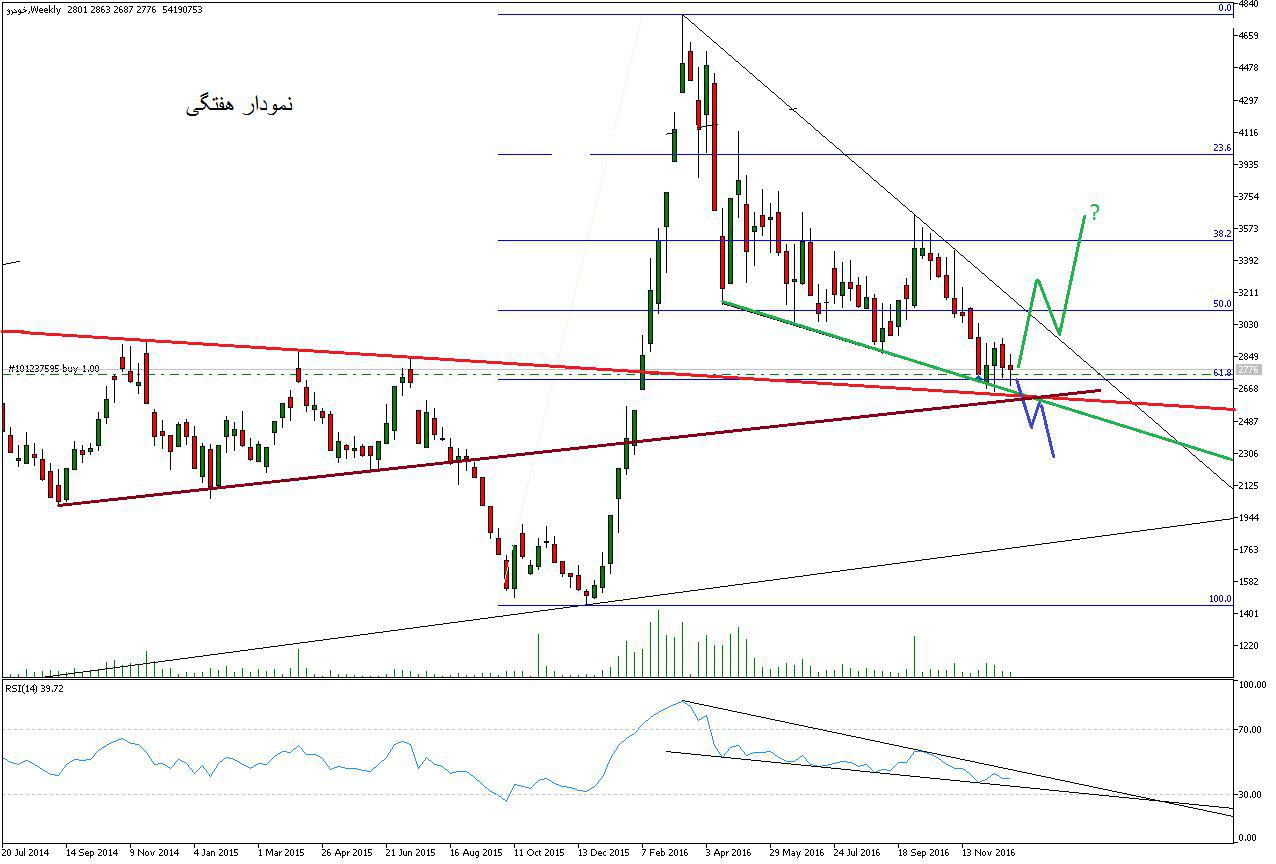The width and height of the screenshot is (1276, 864).
Task: Click the 38.2 Fibonacci level label
Action: coord(1221,234)
